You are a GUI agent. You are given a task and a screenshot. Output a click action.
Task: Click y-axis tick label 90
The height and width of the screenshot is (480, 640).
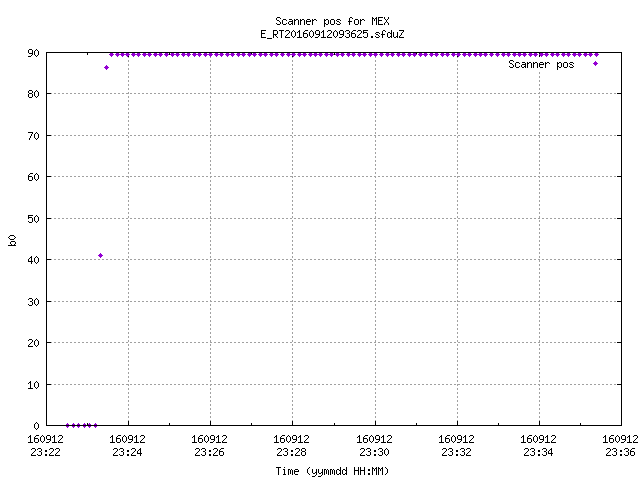tap(33, 53)
